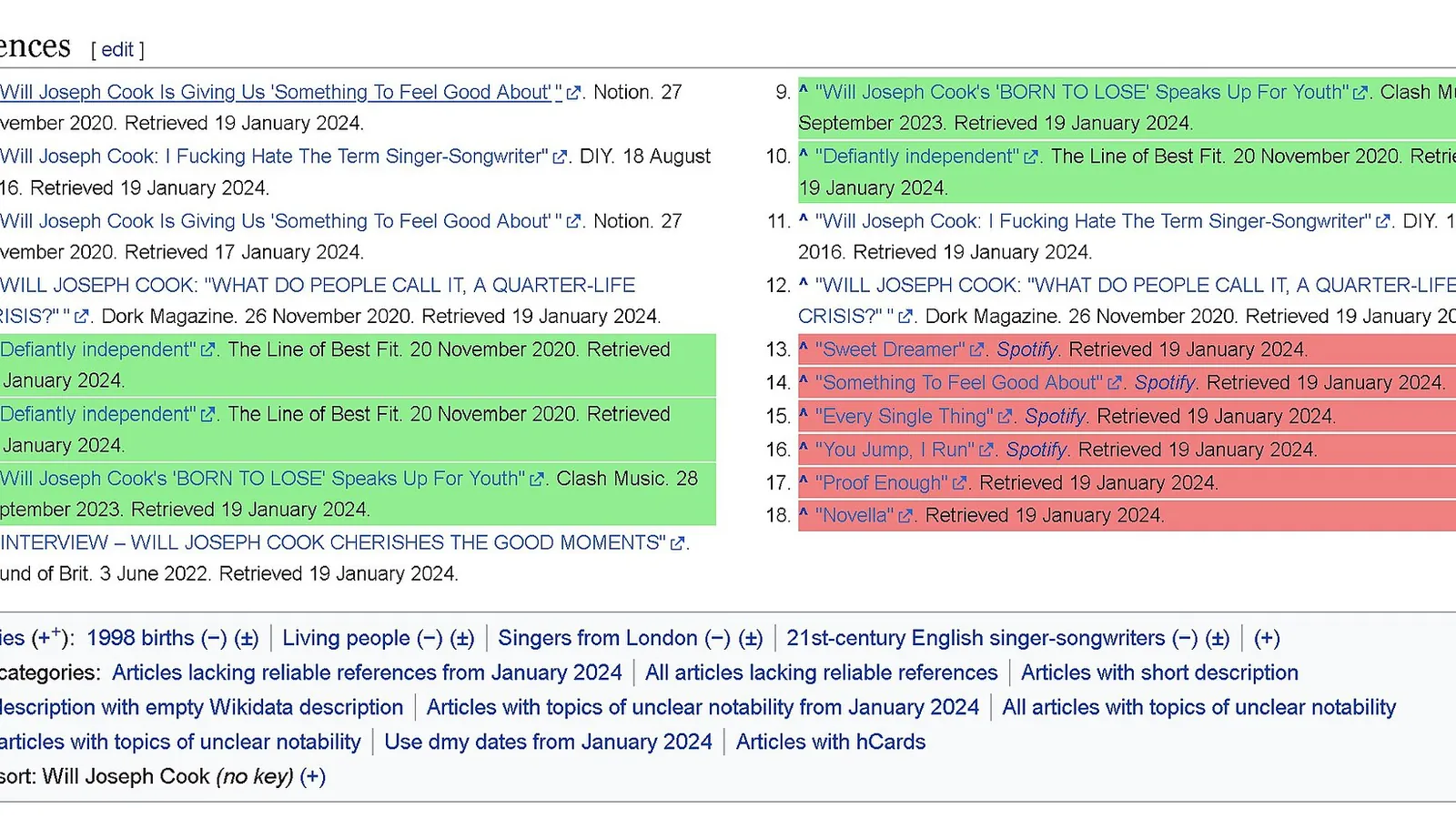Remove the "21st-century English singer-songwriters" category (−)
The height and width of the screenshot is (819, 1456).
1185,638
